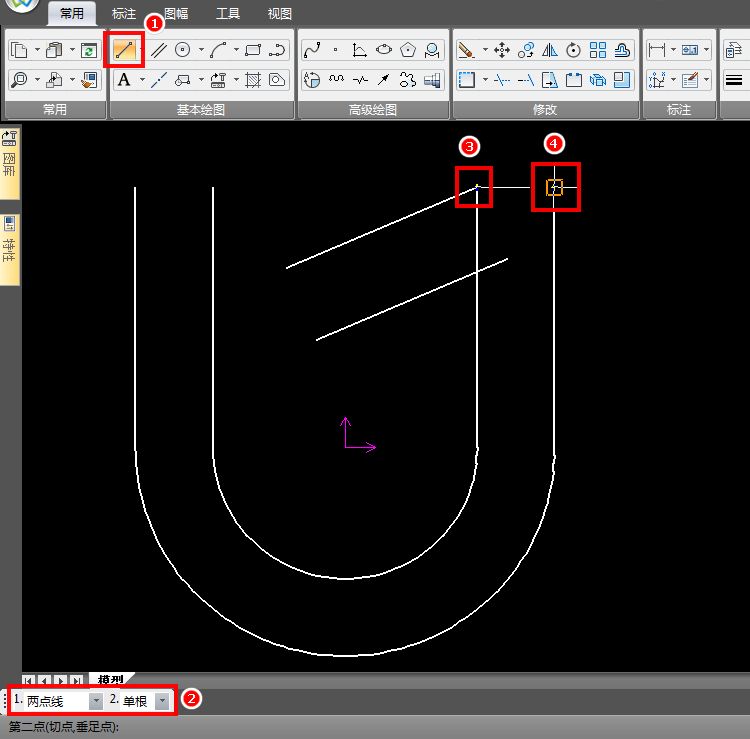Click the snap marker on right line
The height and width of the screenshot is (739, 750).
click(x=555, y=187)
